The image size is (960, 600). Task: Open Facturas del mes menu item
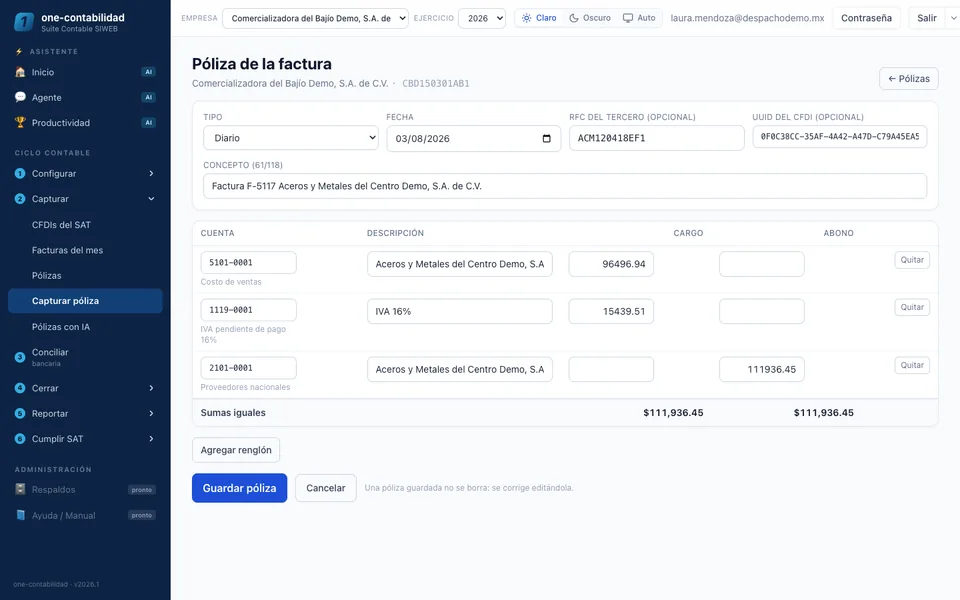pos(85,250)
